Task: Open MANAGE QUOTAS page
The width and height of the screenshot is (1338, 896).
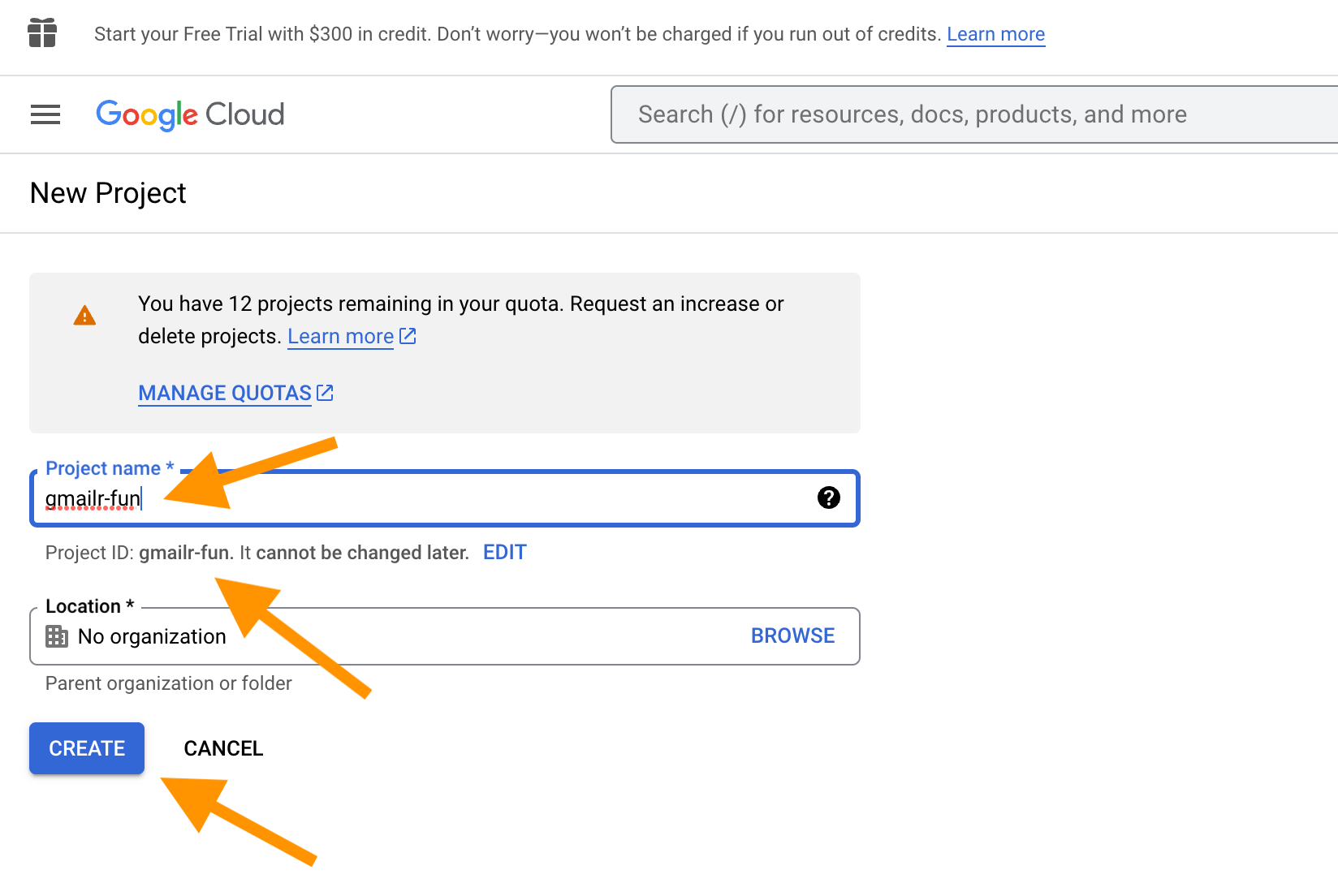Action: [x=224, y=392]
